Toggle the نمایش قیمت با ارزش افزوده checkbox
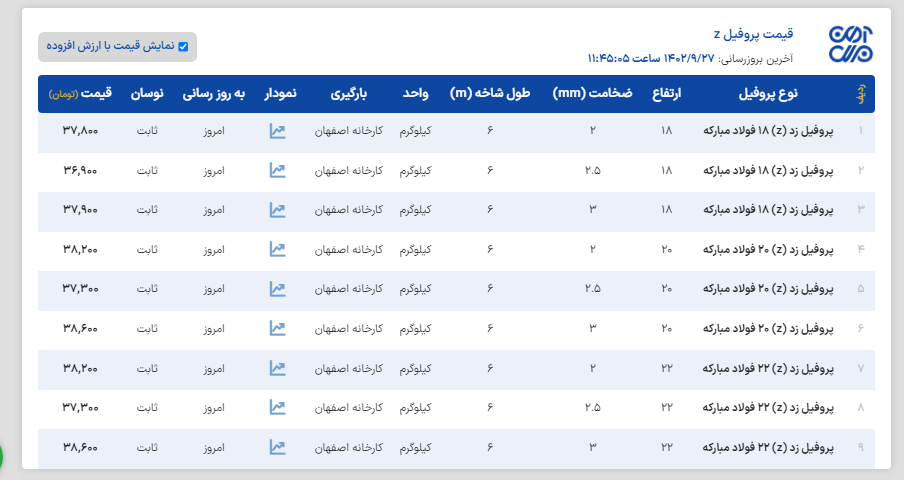 coord(183,46)
